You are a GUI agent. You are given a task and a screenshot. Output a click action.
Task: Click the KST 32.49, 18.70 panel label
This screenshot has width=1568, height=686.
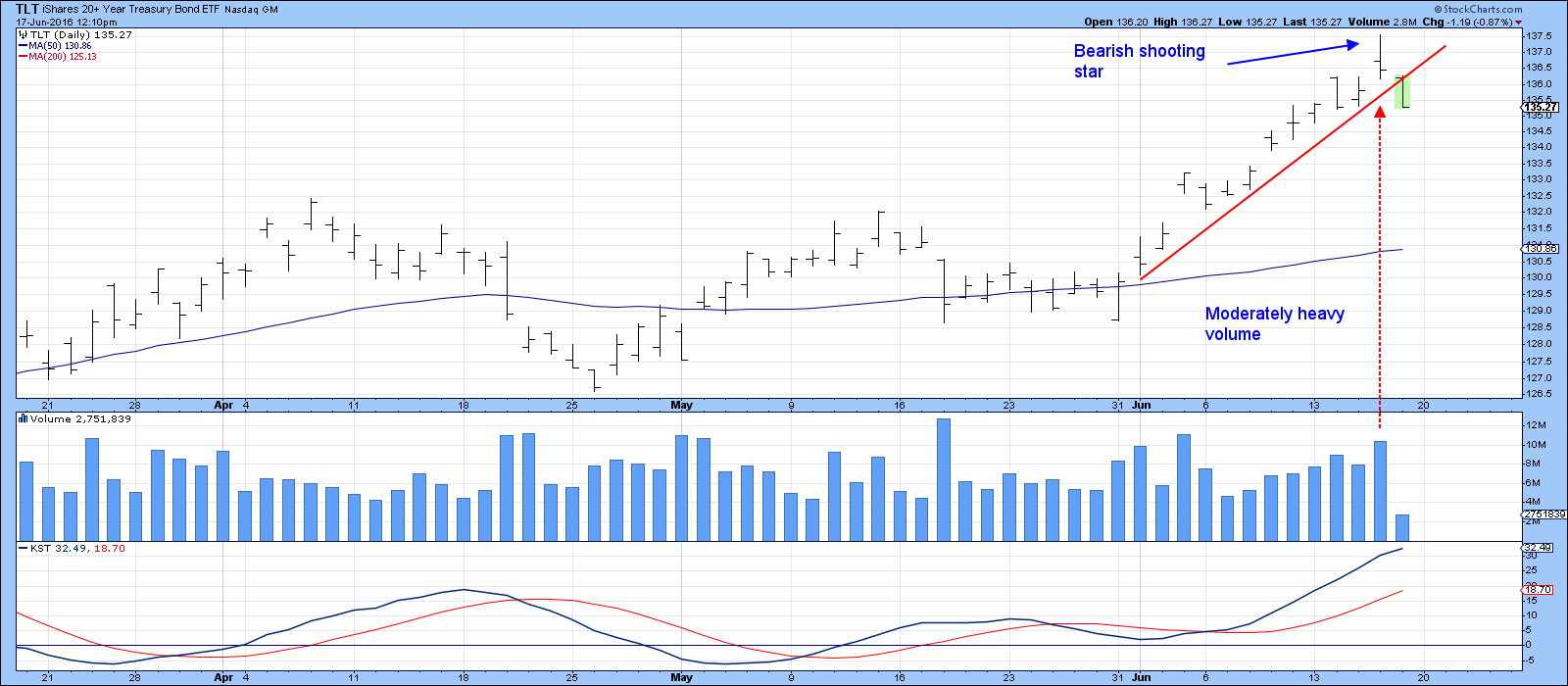tap(76, 548)
